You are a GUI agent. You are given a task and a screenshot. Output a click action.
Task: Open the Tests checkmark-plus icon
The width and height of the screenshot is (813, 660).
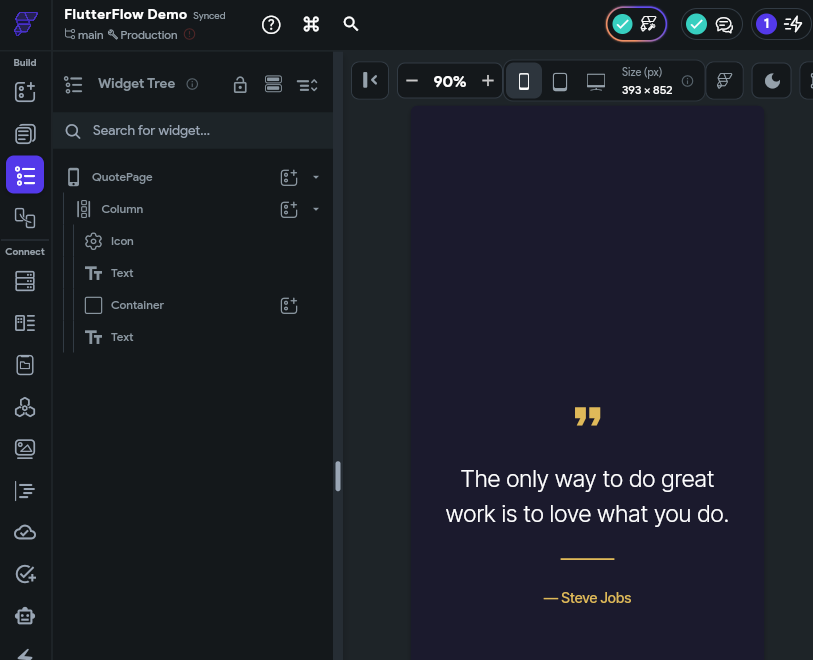pyautogui.click(x=25, y=574)
